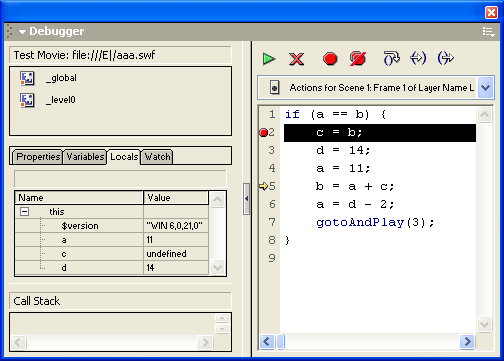Select the variable 'c' row name
The height and width of the screenshot is (361, 504).
pyautogui.click(x=64, y=254)
